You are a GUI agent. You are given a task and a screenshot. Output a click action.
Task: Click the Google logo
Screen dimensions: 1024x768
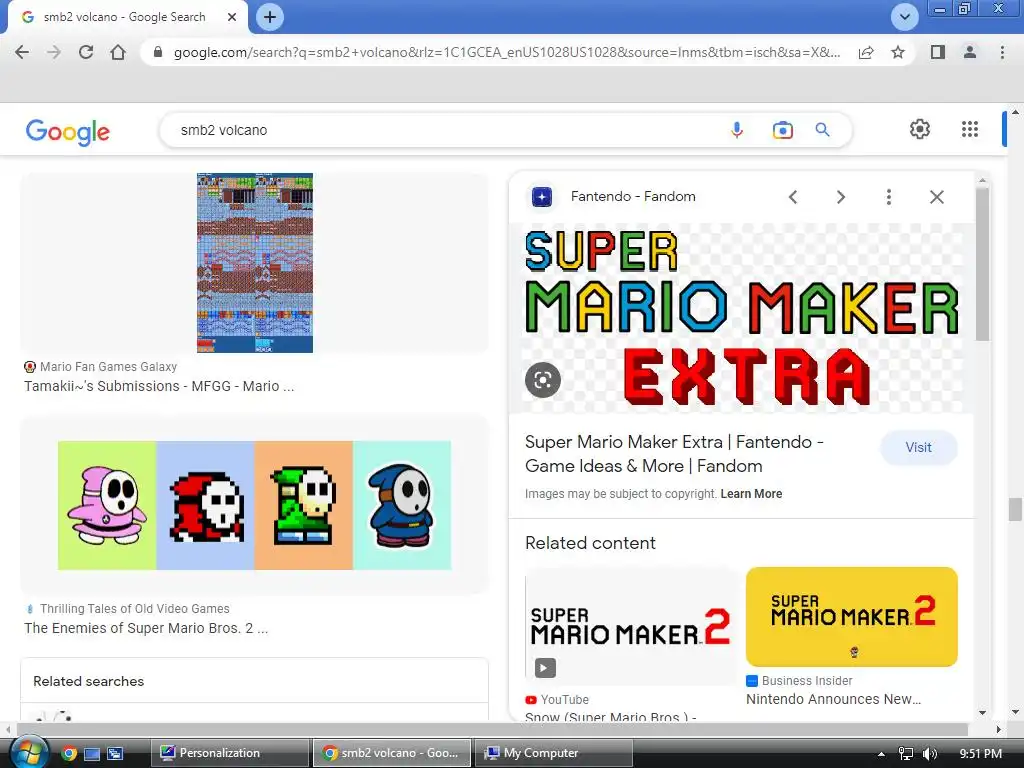coord(67,131)
